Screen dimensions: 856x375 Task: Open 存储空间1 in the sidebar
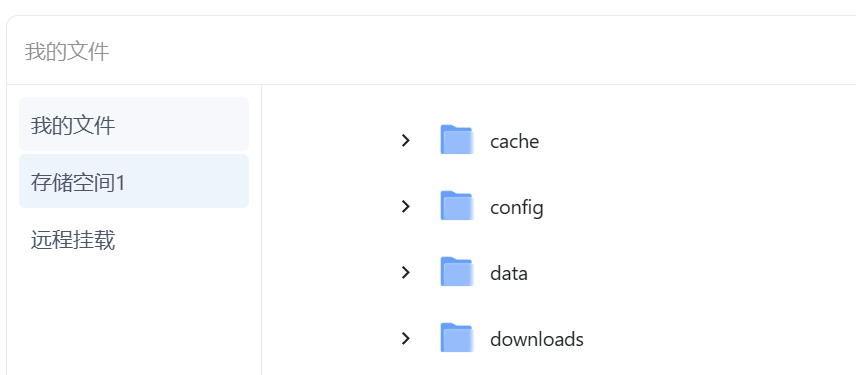click(134, 181)
